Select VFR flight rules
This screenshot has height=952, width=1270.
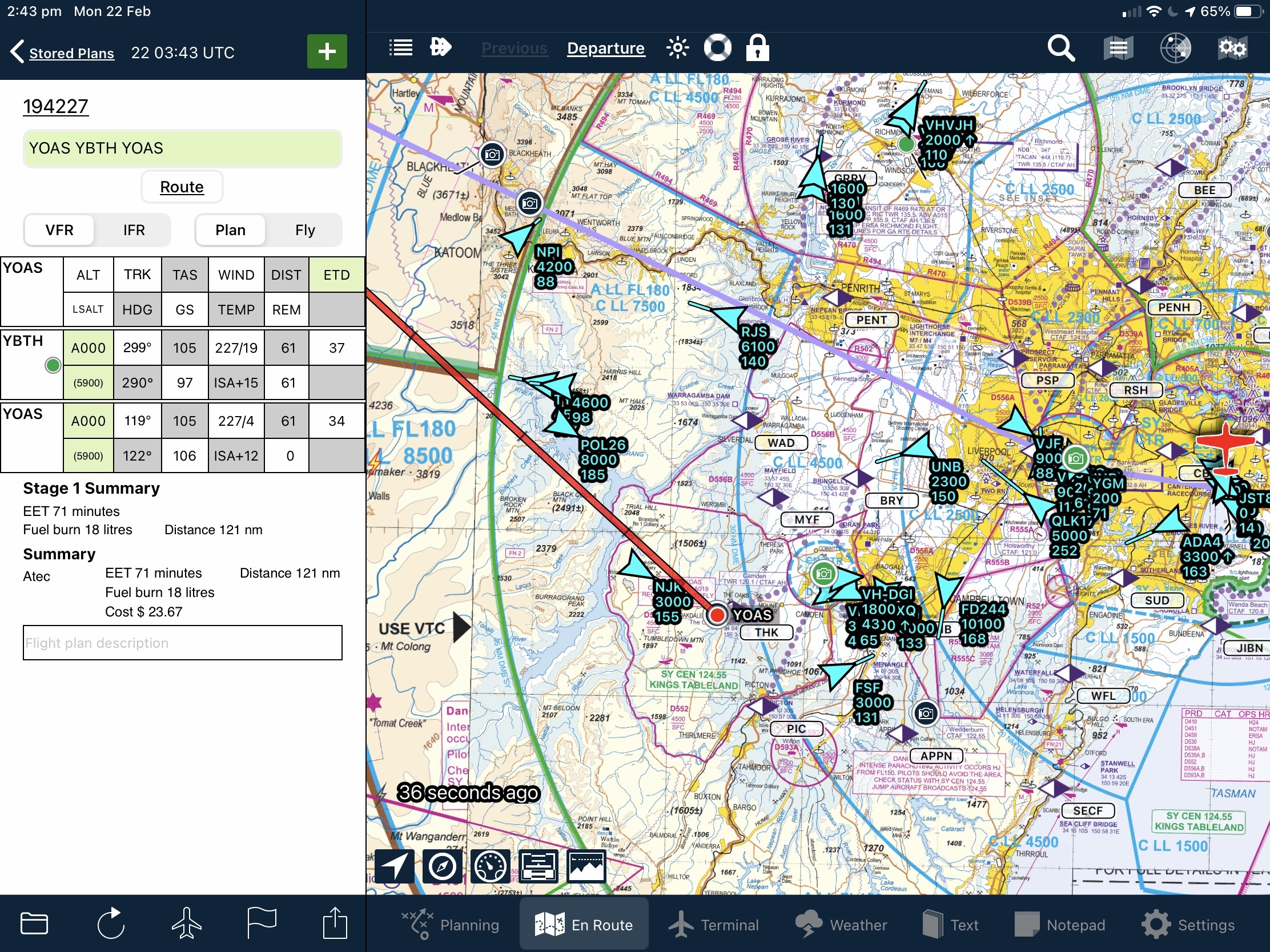[59, 230]
